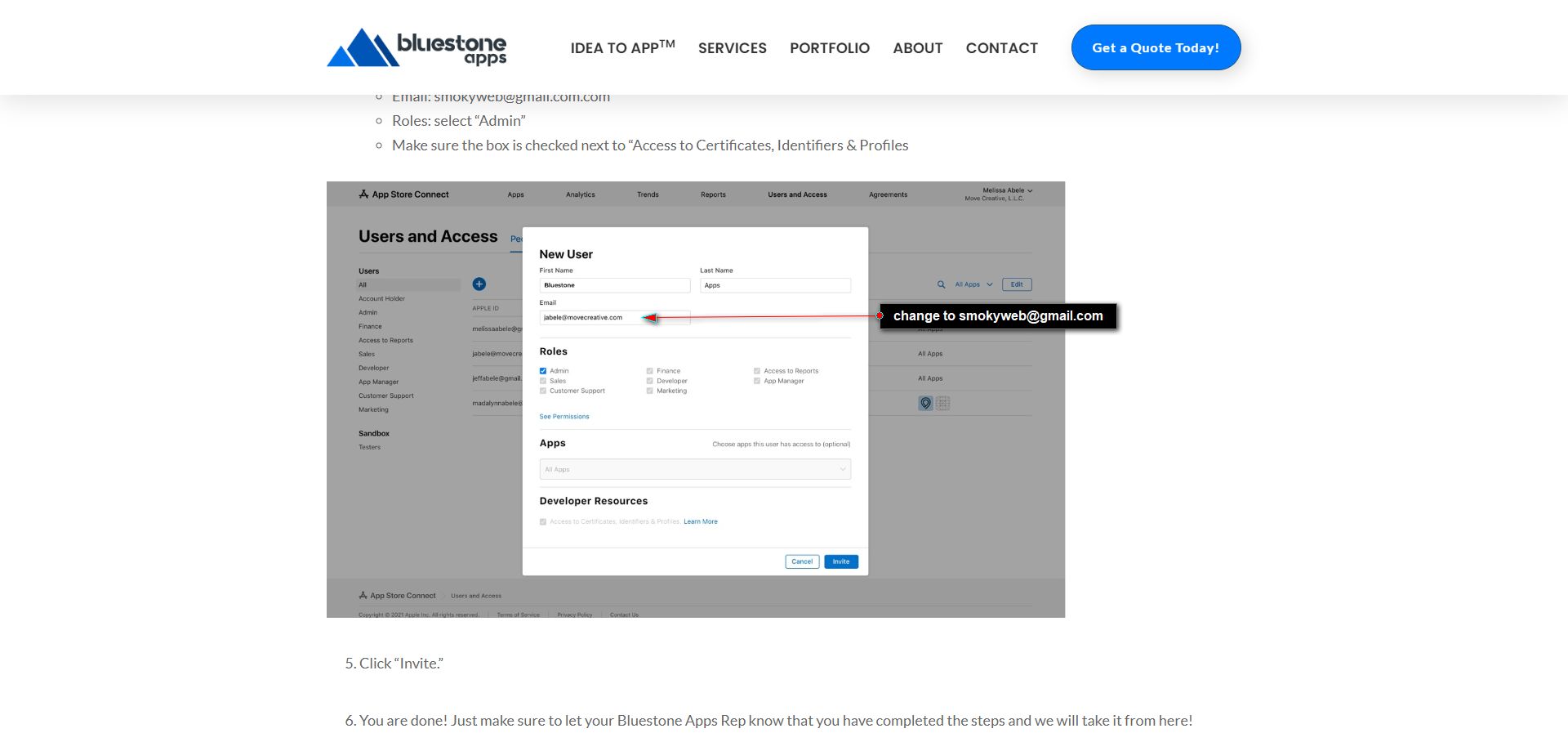
Task: Click the footer App Store Connect icon
Action: point(363,596)
